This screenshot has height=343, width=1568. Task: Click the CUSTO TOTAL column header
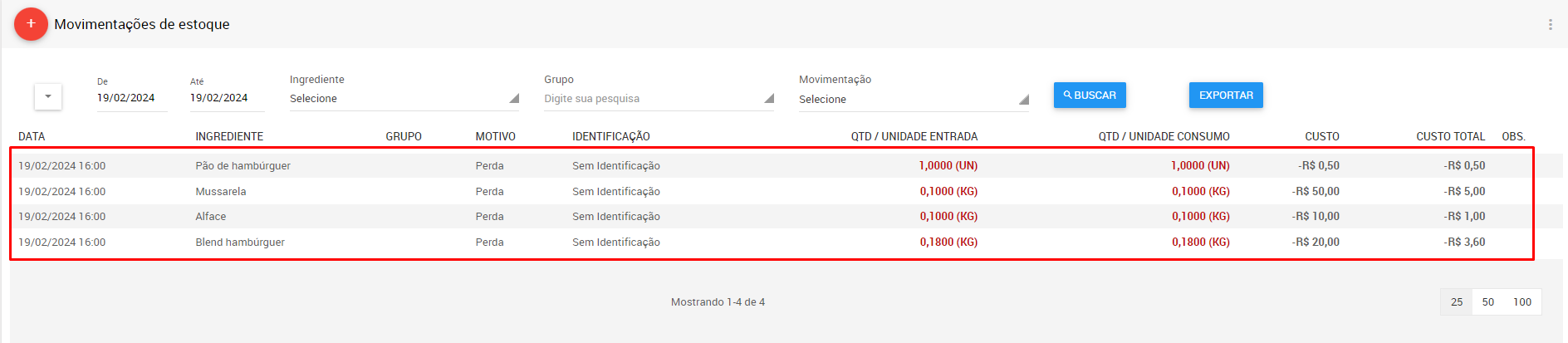click(1450, 136)
